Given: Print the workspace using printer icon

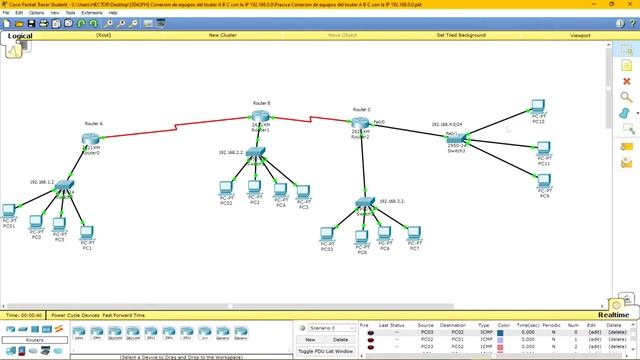Looking at the screenshot, I should 44,24.
